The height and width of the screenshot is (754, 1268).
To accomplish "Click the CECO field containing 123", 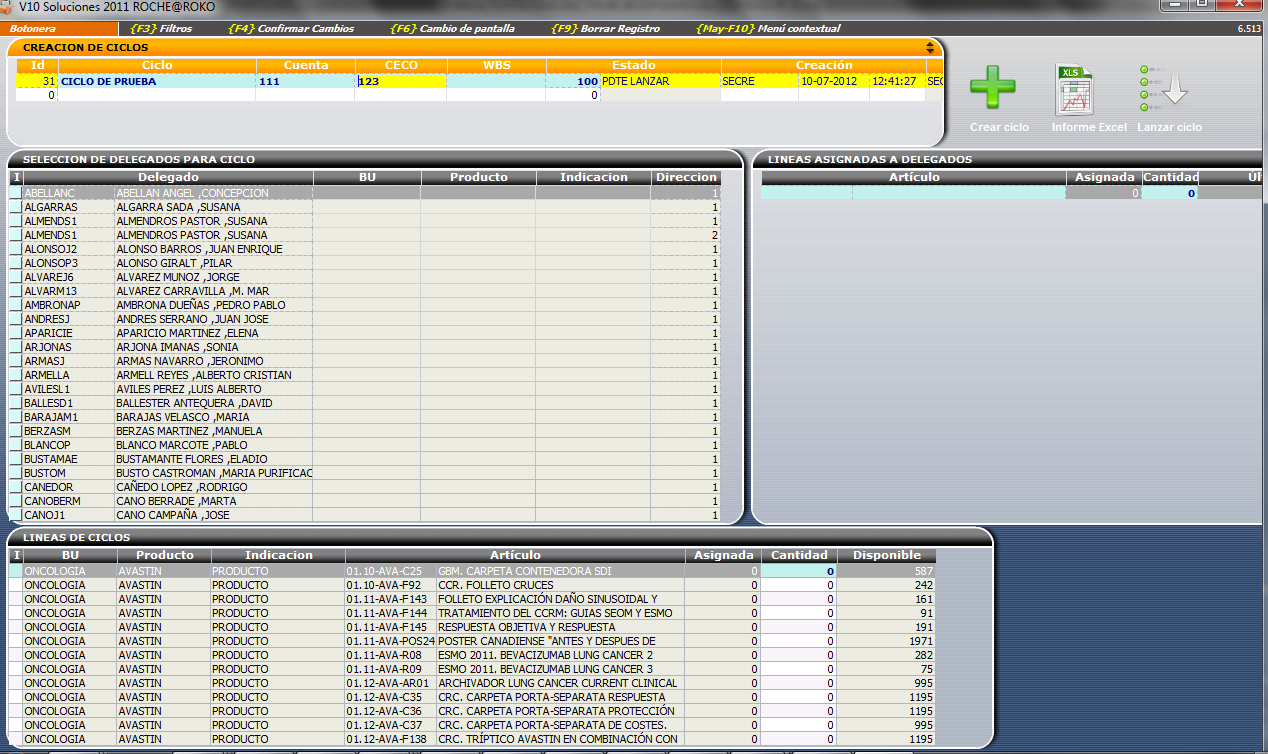I will tap(400, 81).
